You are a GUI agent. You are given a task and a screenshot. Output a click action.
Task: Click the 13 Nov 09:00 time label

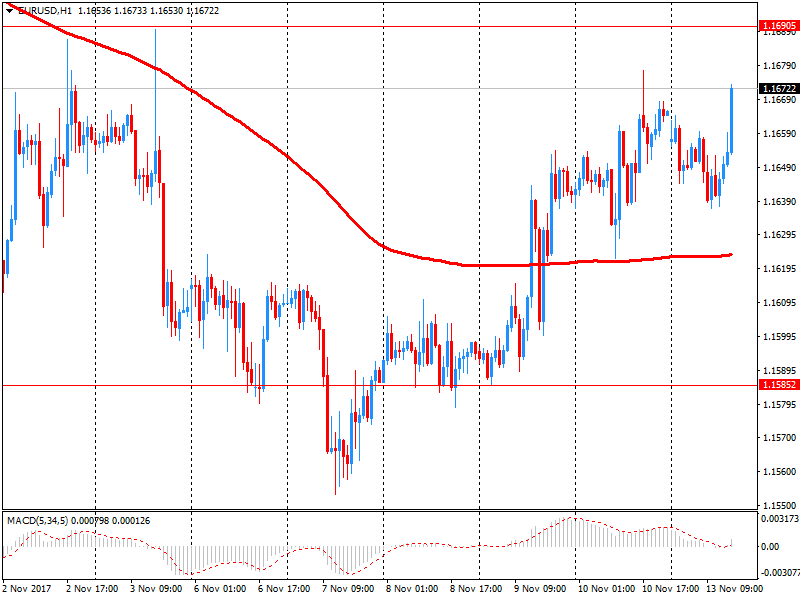tap(734, 588)
